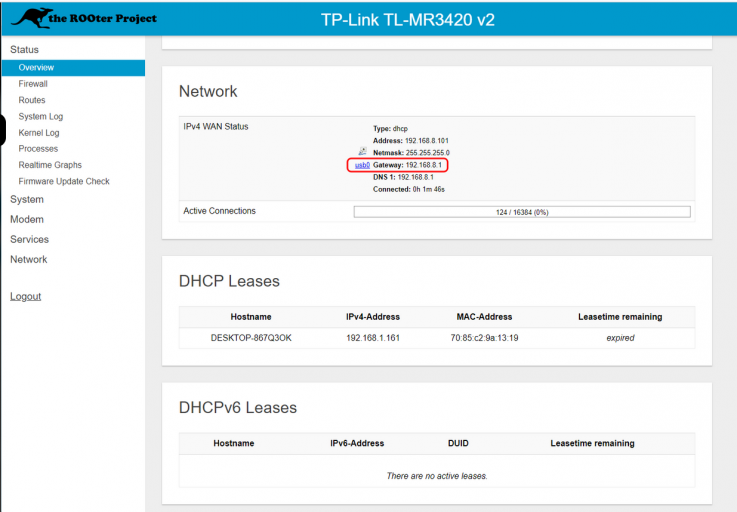Open the Kernel Log page
The height and width of the screenshot is (512, 737).
[39, 133]
